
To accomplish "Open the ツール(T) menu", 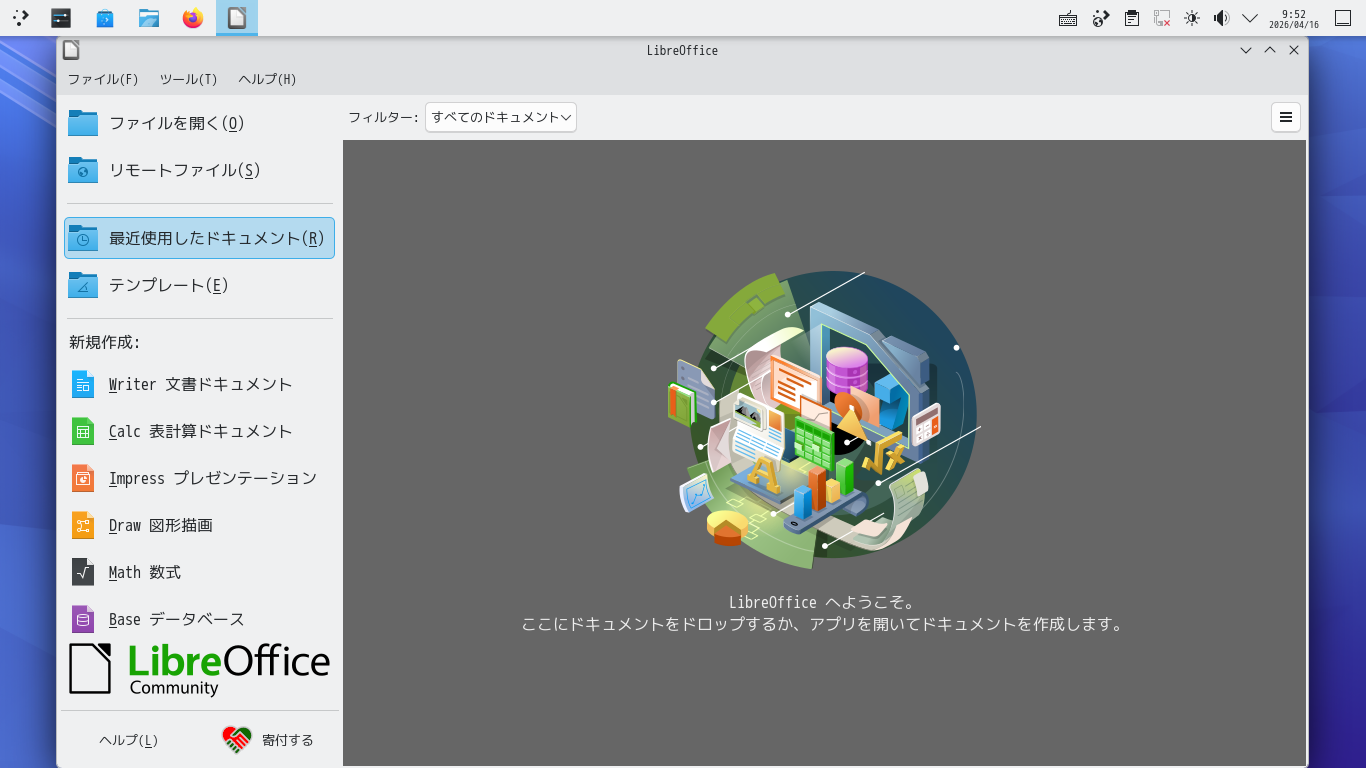I will point(188,79).
